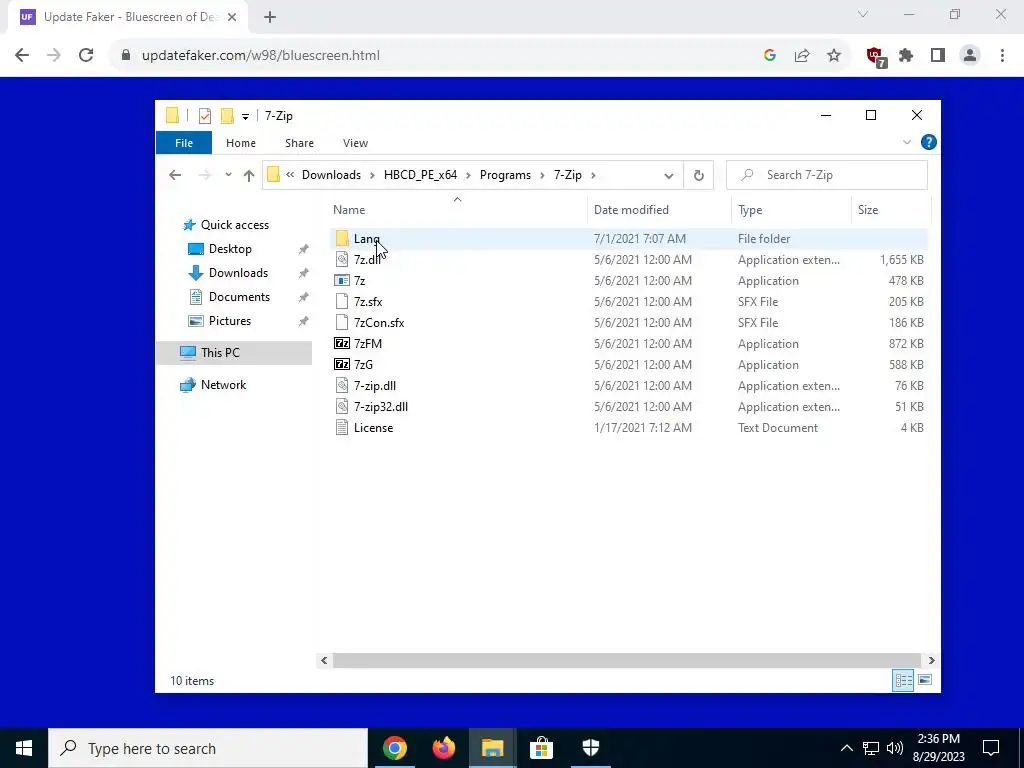Select the 7zCon.sfx file icon

(342, 322)
